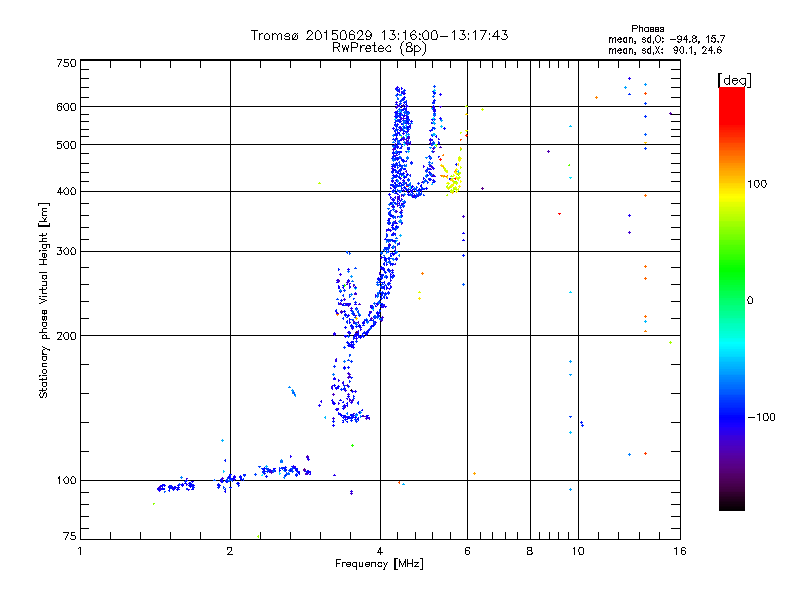Select the "mean, sd,O: -94.8, 15.7" statistic

[x=666, y=39]
